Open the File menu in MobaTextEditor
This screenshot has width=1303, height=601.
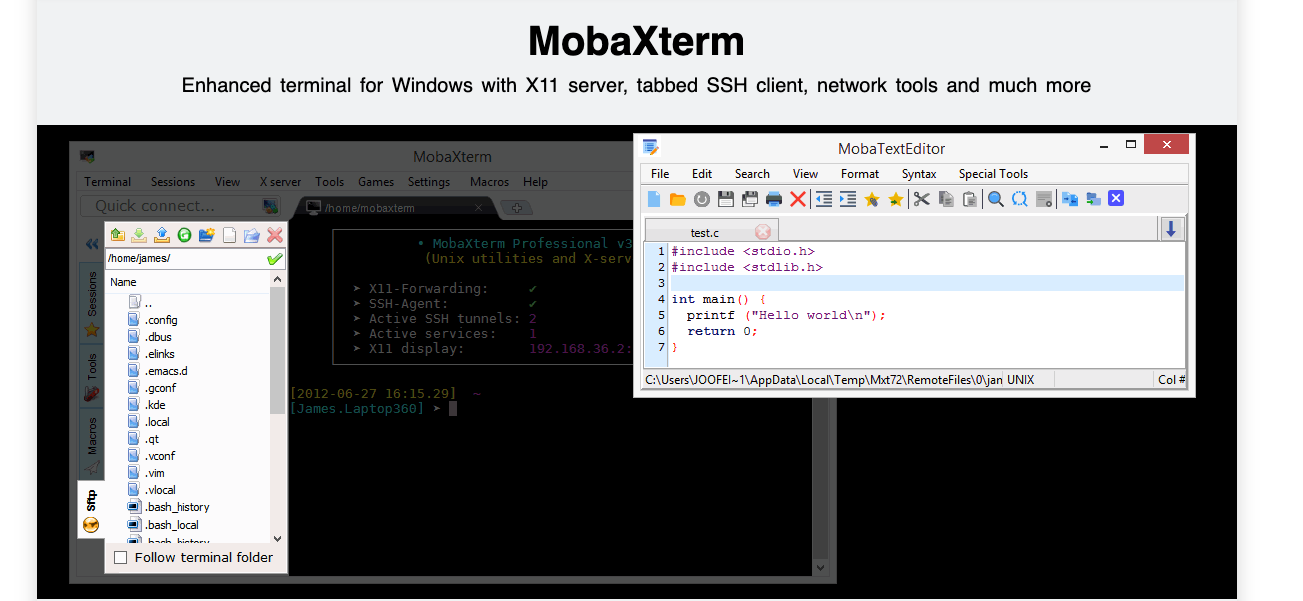coord(660,174)
